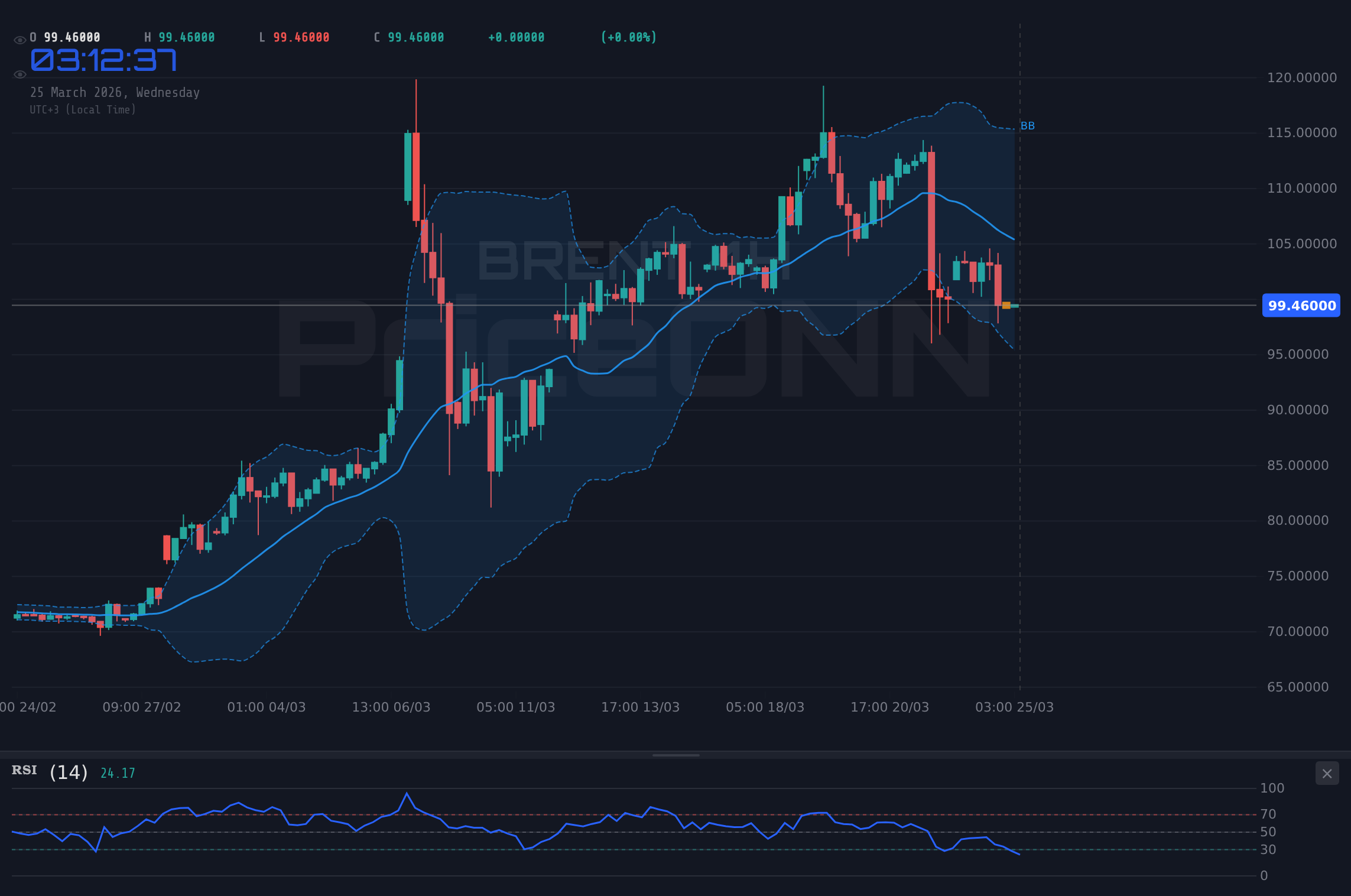Click the date 25 March 2026, Wednesday

[x=115, y=92]
